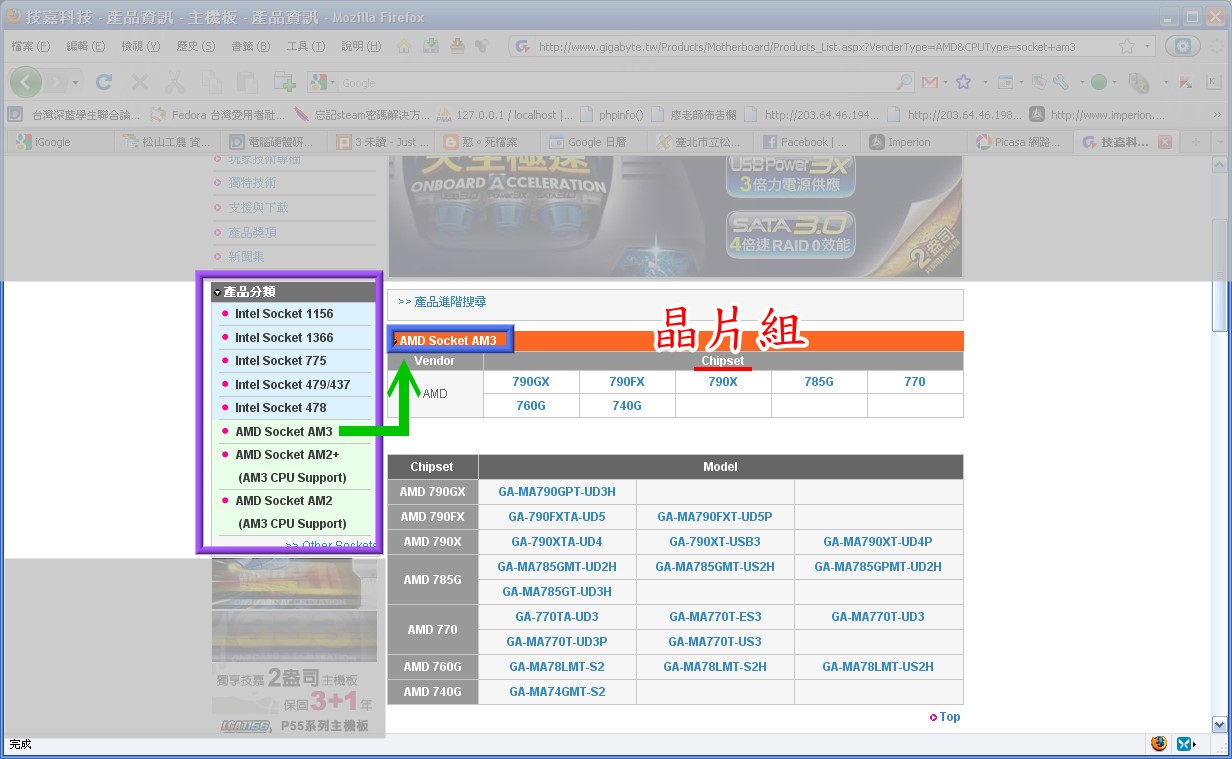Open the 工具 (T) menu

click(305, 46)
